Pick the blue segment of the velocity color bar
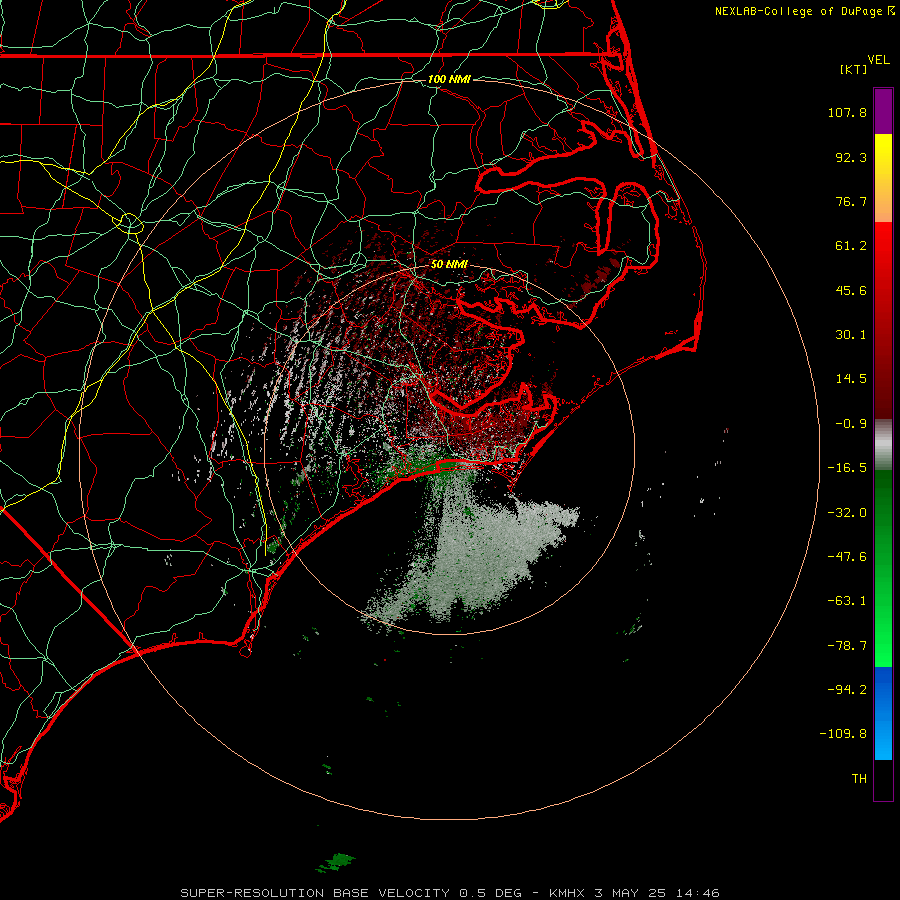The height and width of the screenshot is (900, 900). coord(883,713)
